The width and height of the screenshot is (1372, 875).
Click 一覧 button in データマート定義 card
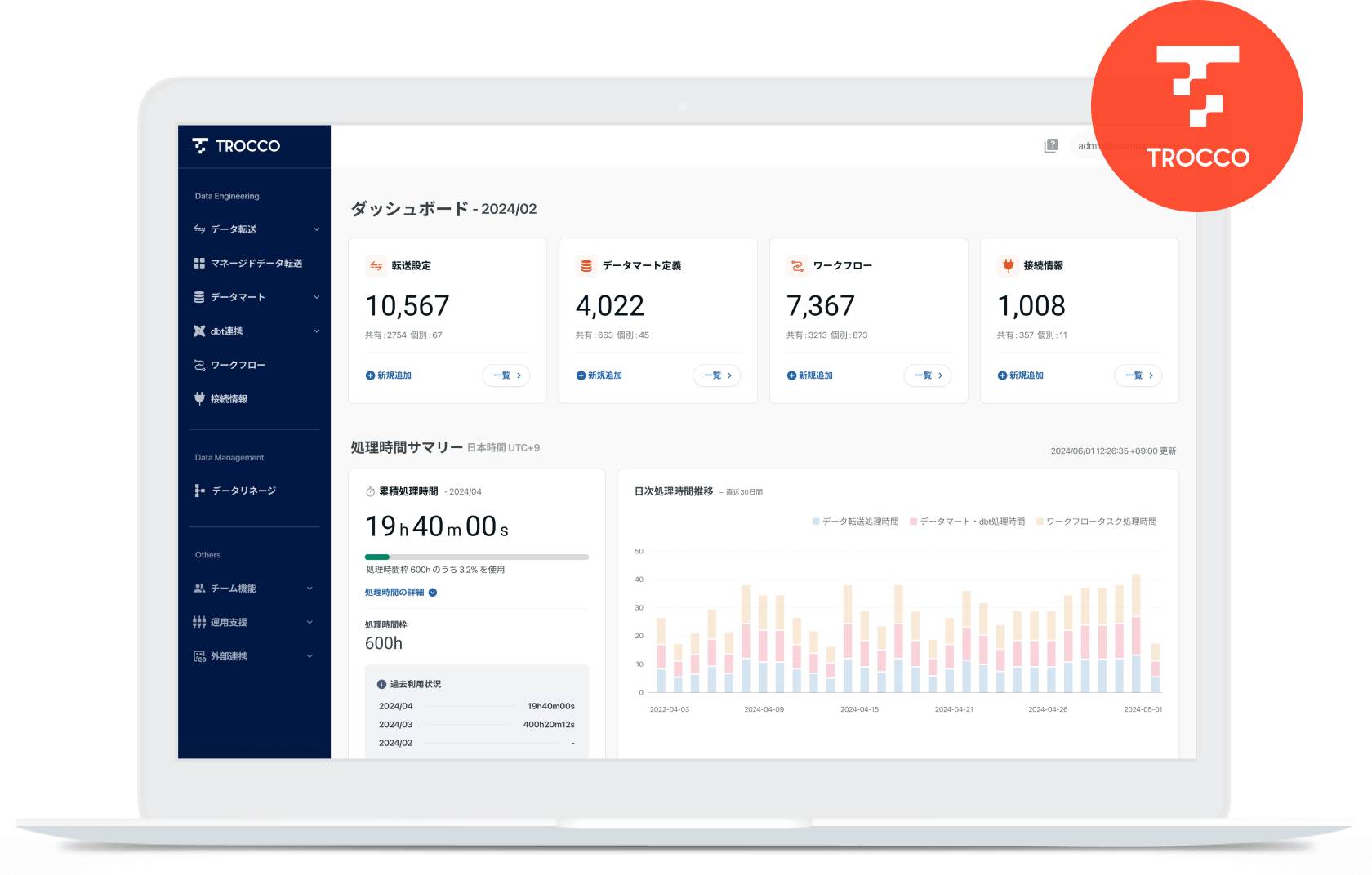pos(716,375)
